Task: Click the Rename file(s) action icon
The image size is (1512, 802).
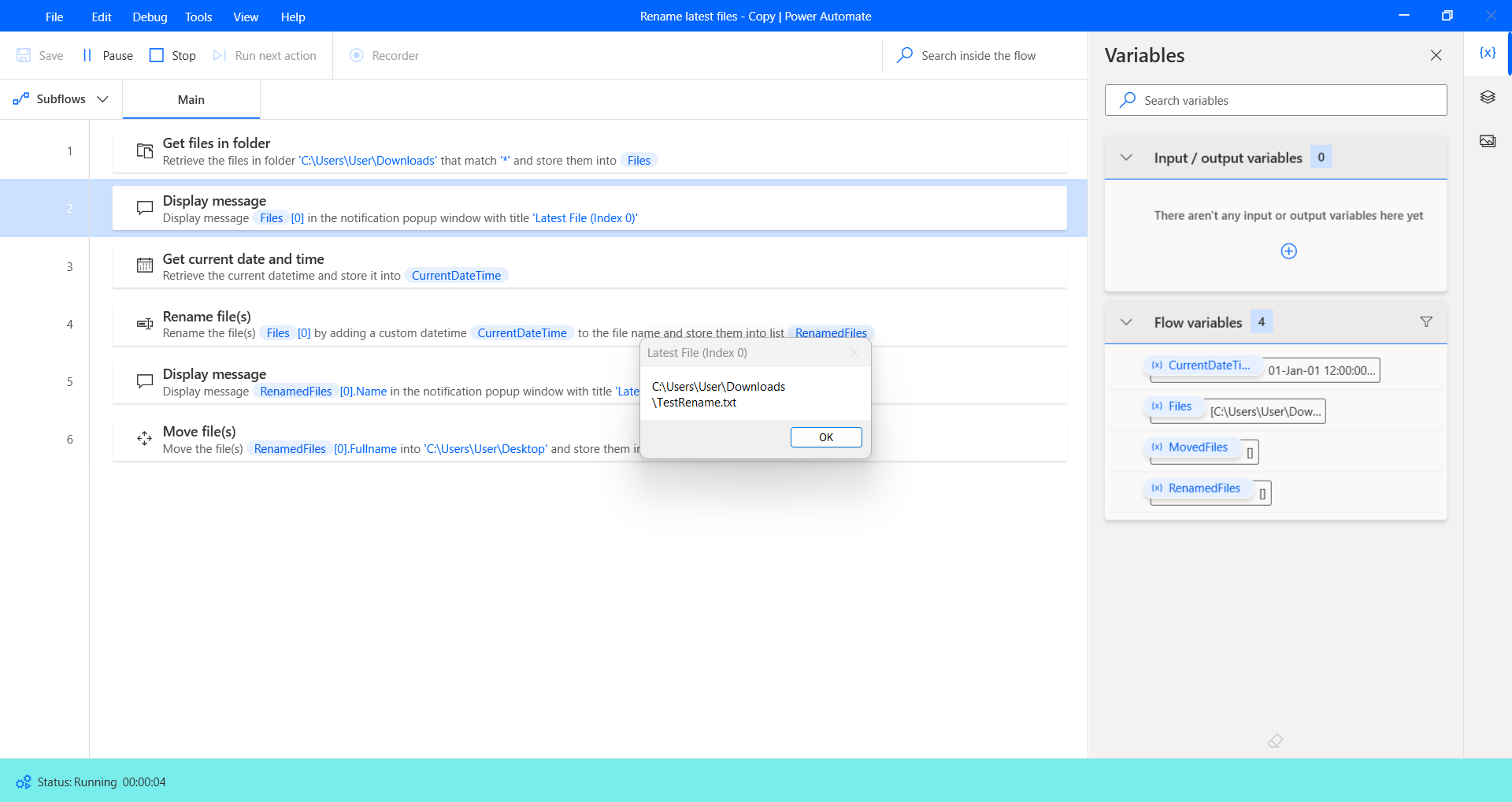Action: point(144,323)
